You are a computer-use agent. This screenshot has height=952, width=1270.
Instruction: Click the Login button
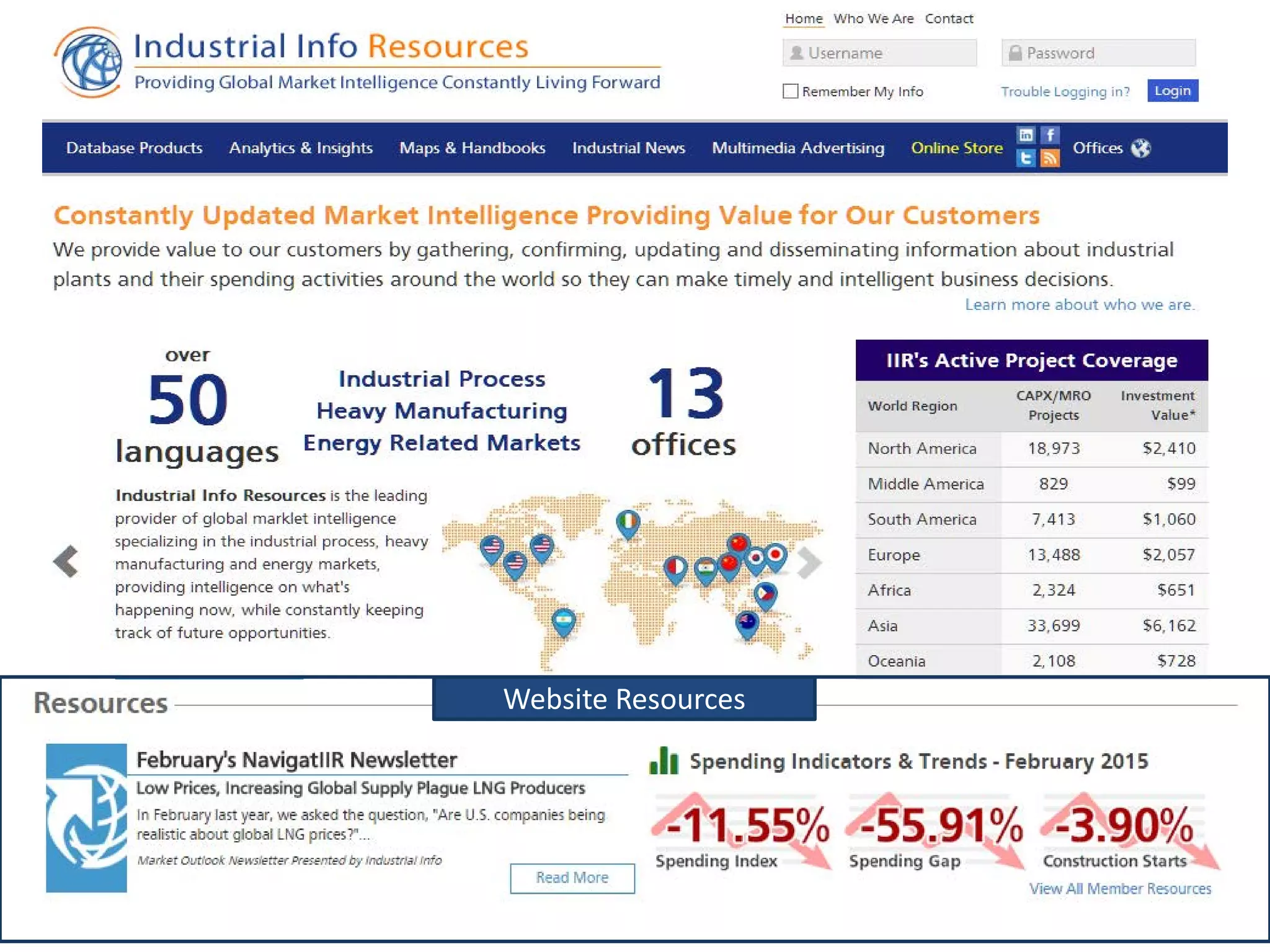tap(1172, 90)
